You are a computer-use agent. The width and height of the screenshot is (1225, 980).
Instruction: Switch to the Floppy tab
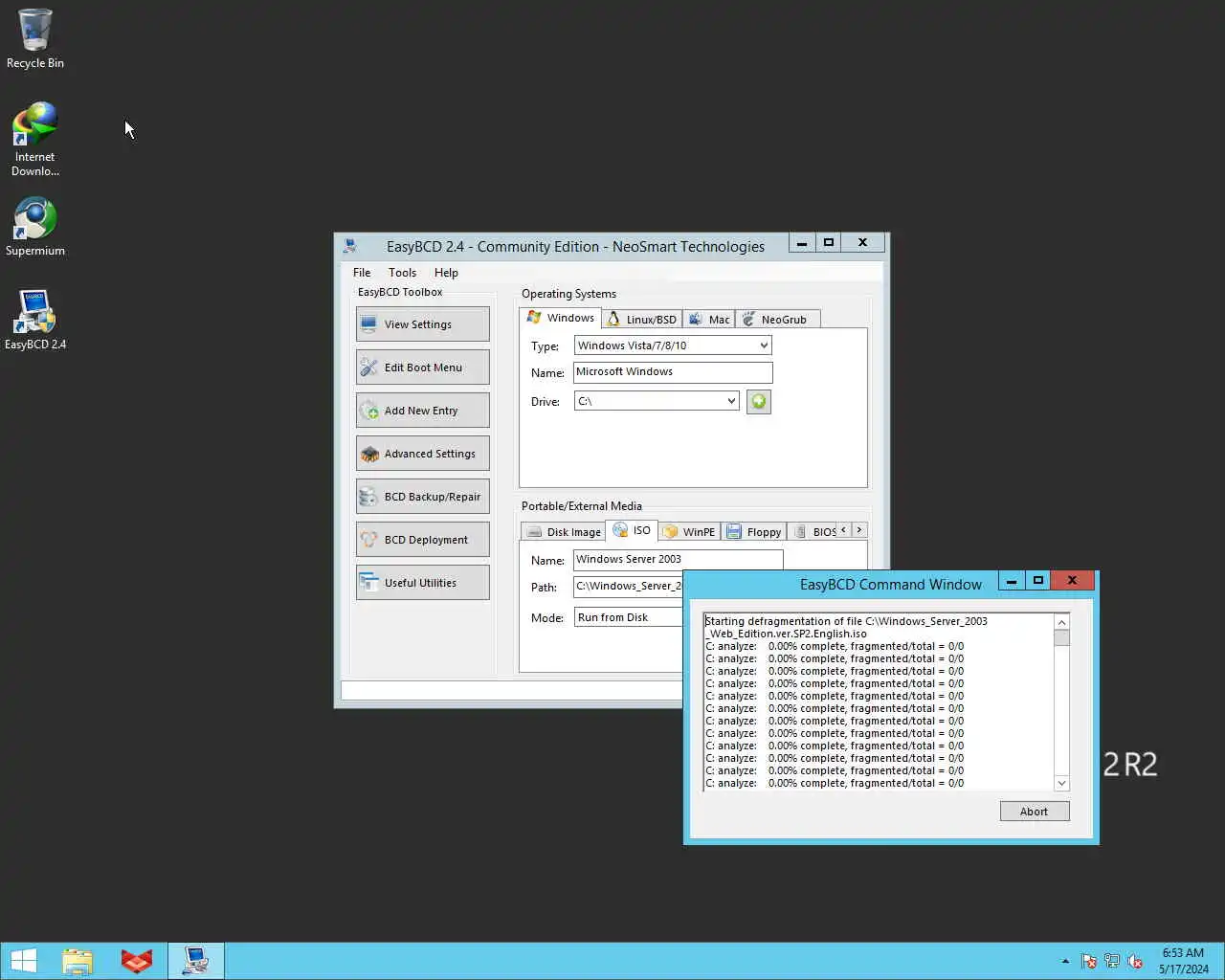[754, 532]
